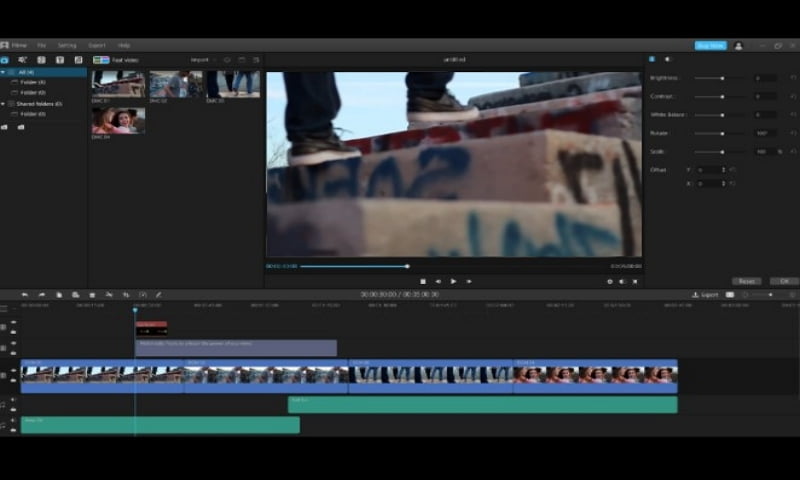
Task: Click the Brightness slider handle
Action: coord(722,79)
